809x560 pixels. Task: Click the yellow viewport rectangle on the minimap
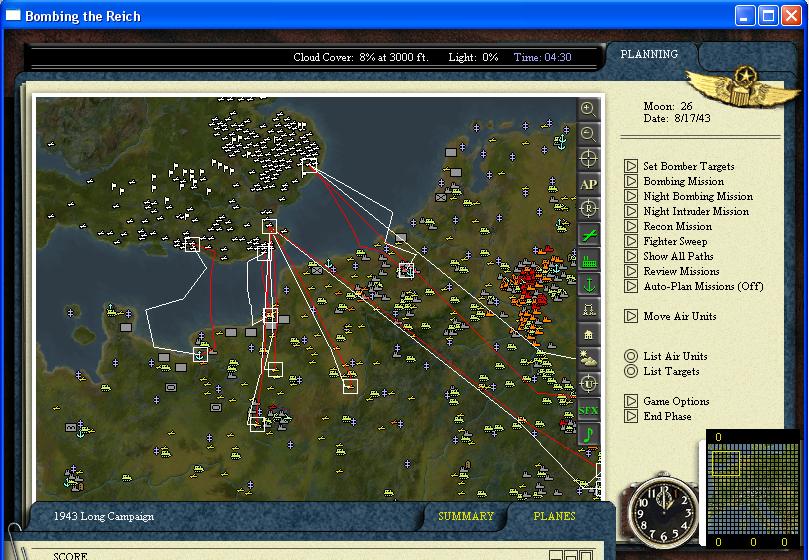(725, 463)
